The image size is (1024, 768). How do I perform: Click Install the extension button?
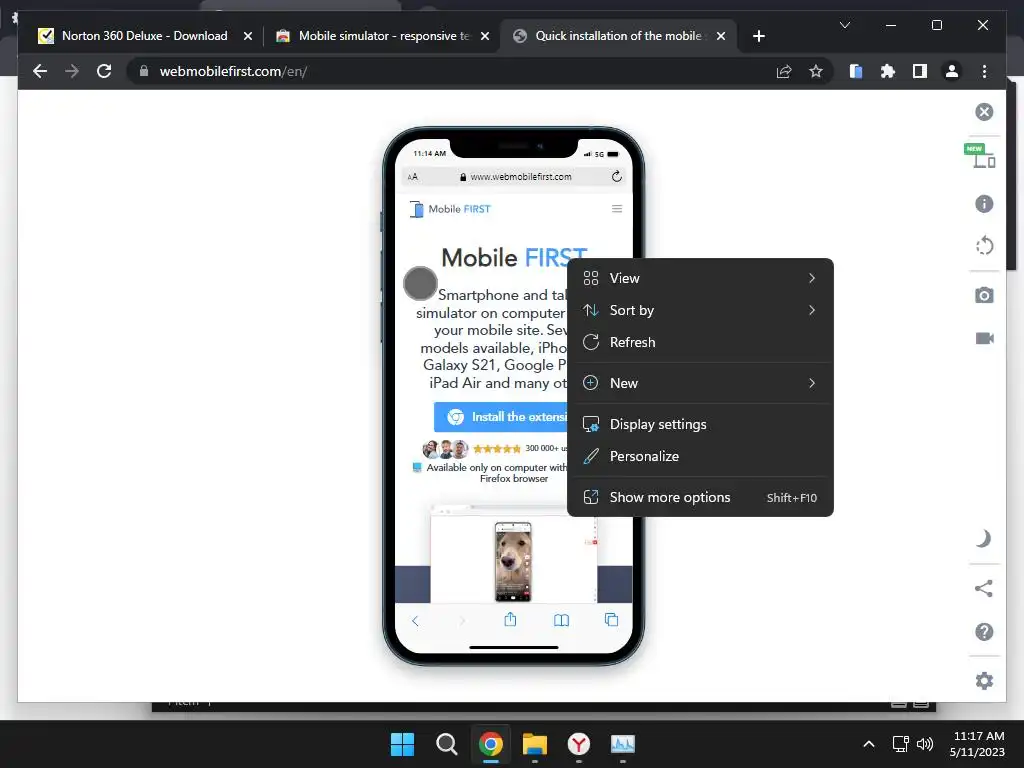(500, 417)
